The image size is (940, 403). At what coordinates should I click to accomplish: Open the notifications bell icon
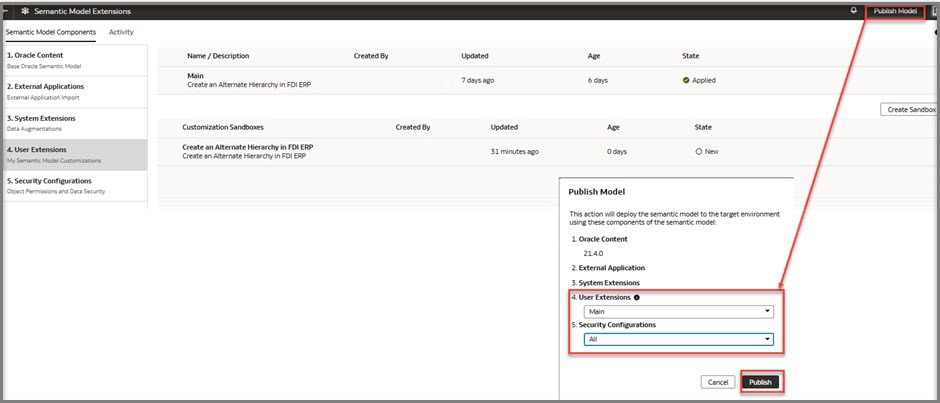pos(854,11)
